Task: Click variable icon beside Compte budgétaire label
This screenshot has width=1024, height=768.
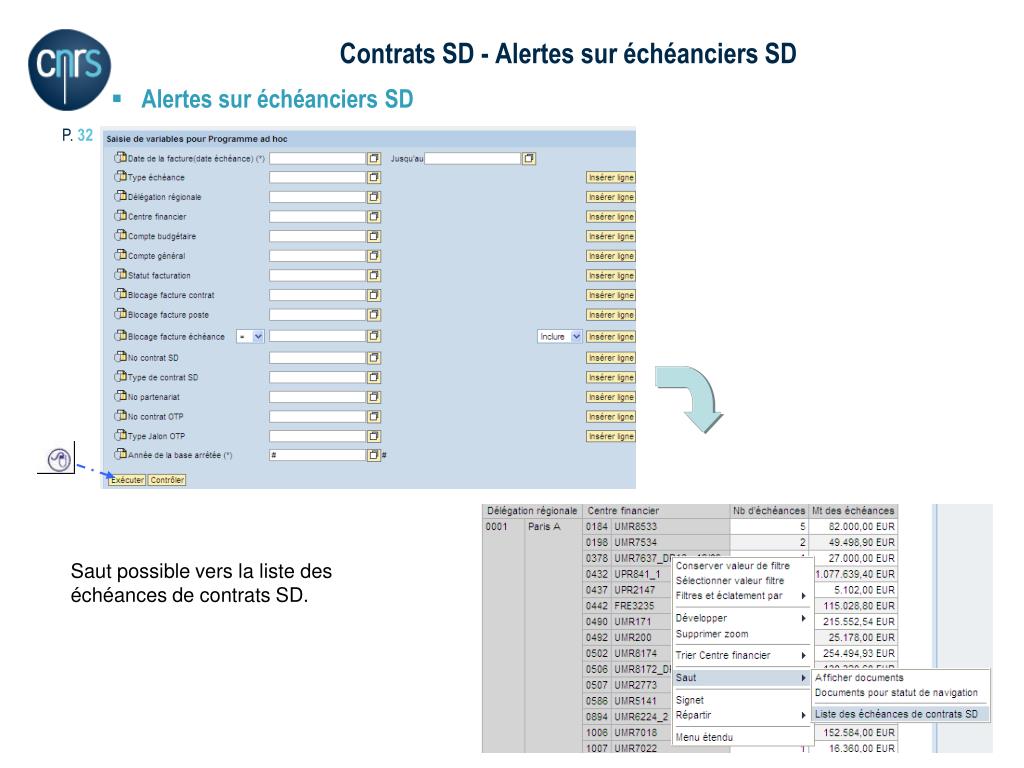Action: pos(120,235)
